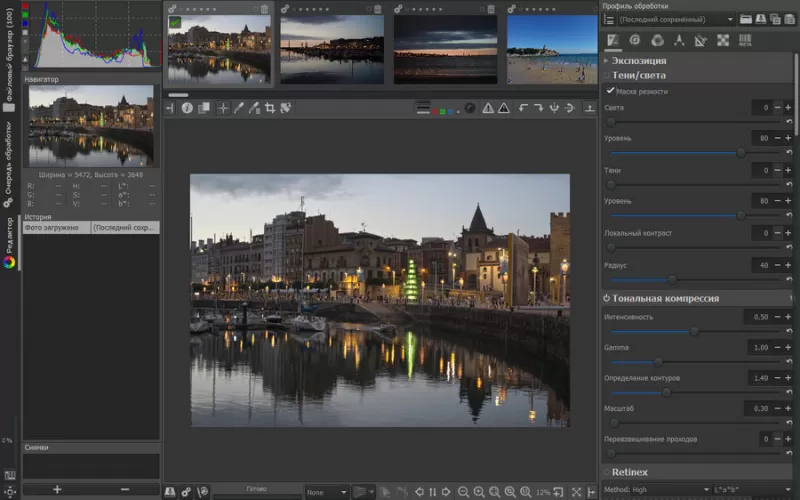The height and width of the screenshot is (500, 800).
Task: Rotate the image left
Action: (x=522, y=108)
